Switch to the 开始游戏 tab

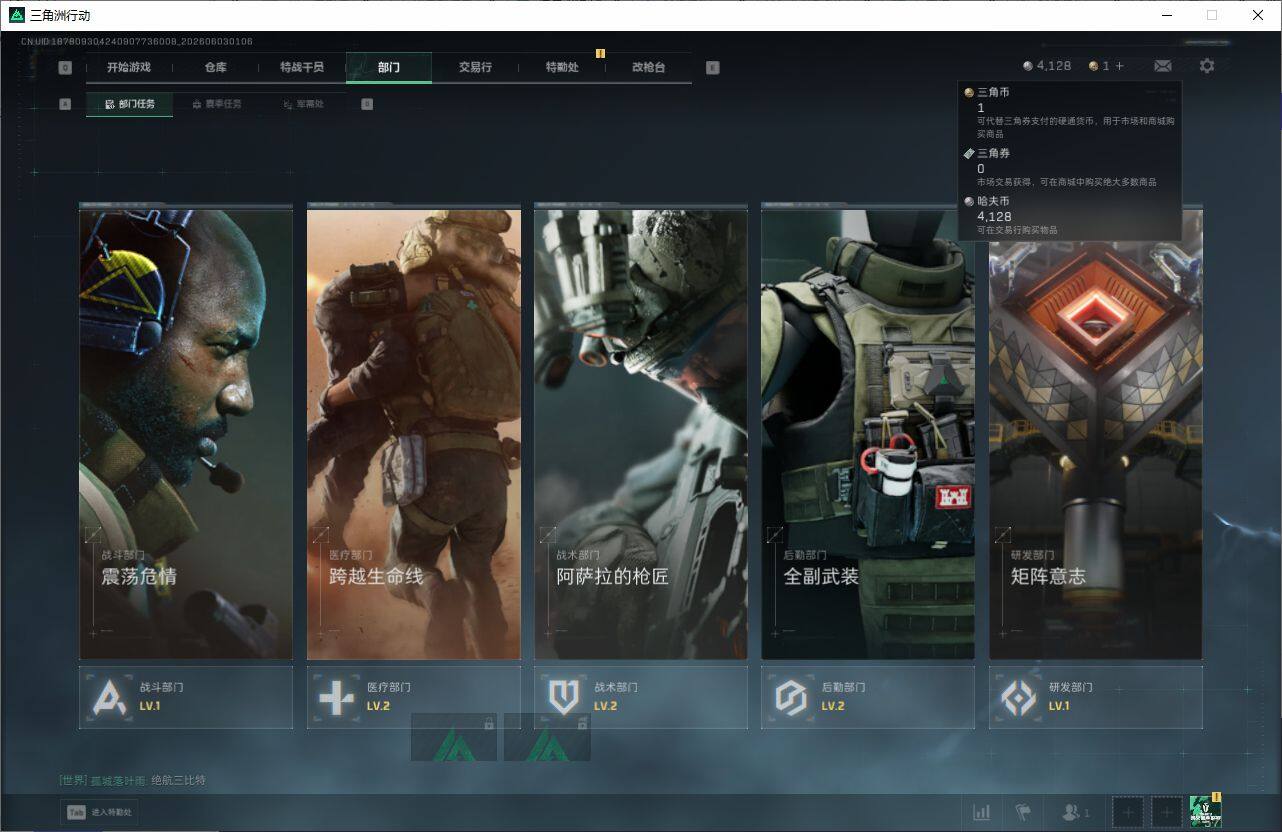click(x=129, y=67)
